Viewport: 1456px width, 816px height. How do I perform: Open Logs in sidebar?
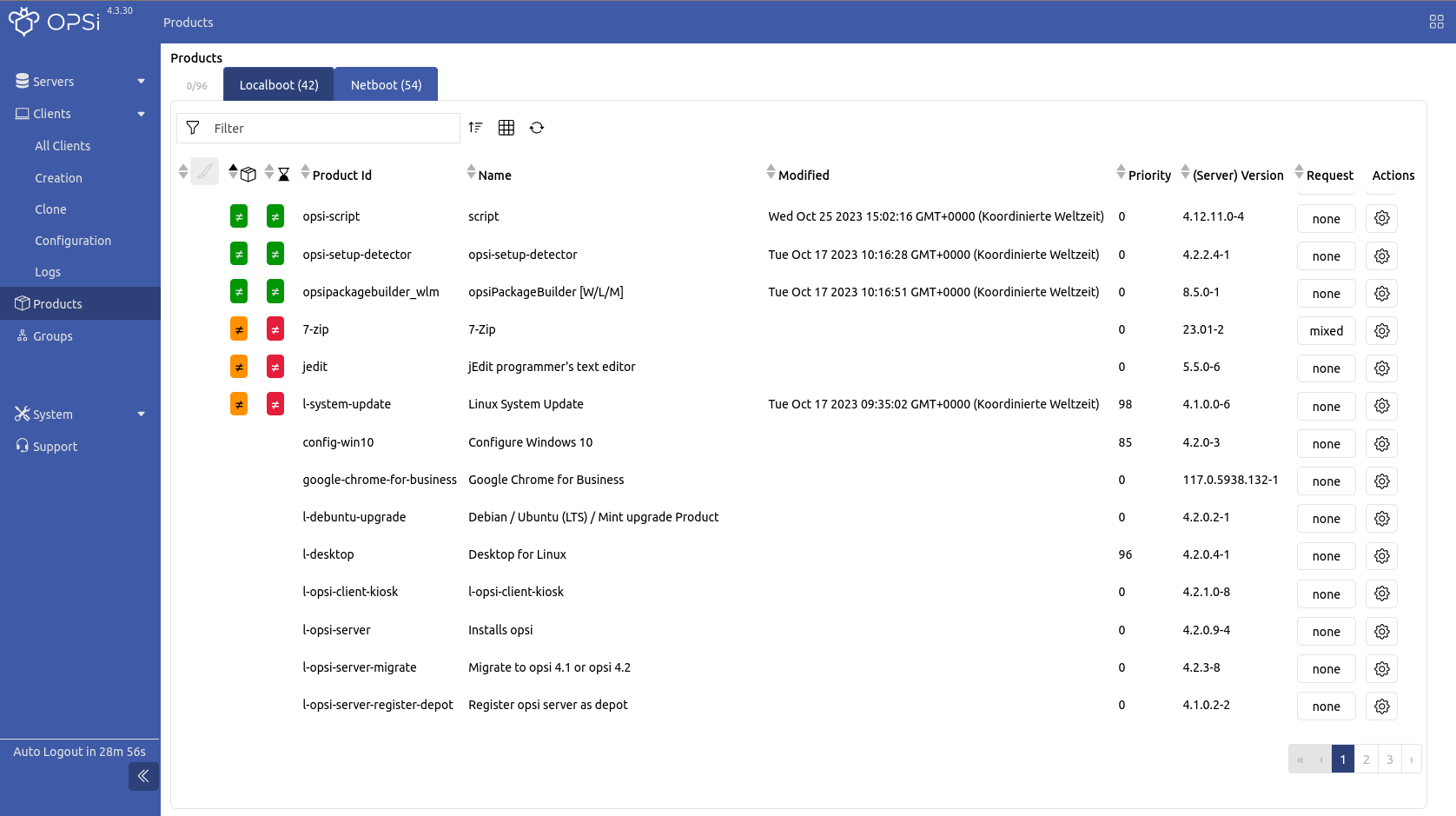click(48, 271)
